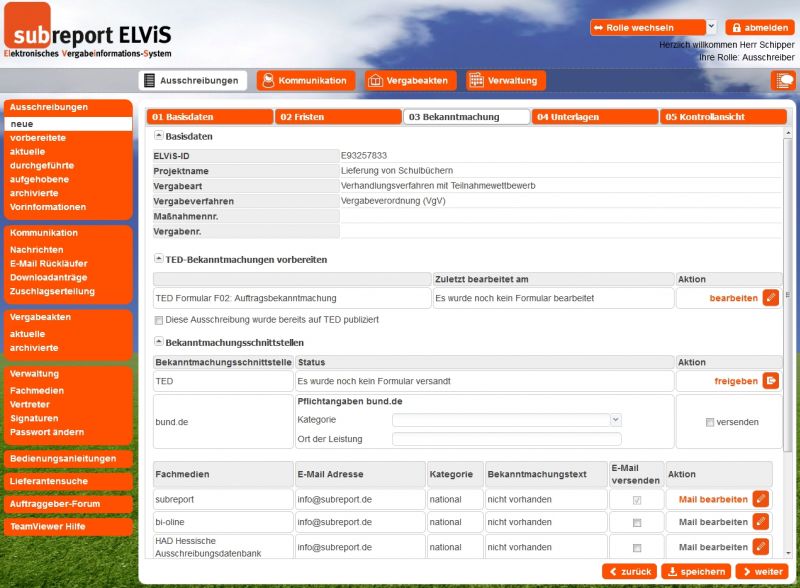
Task: Open the bund.de Kategorie dropdown
Action: 616,420
